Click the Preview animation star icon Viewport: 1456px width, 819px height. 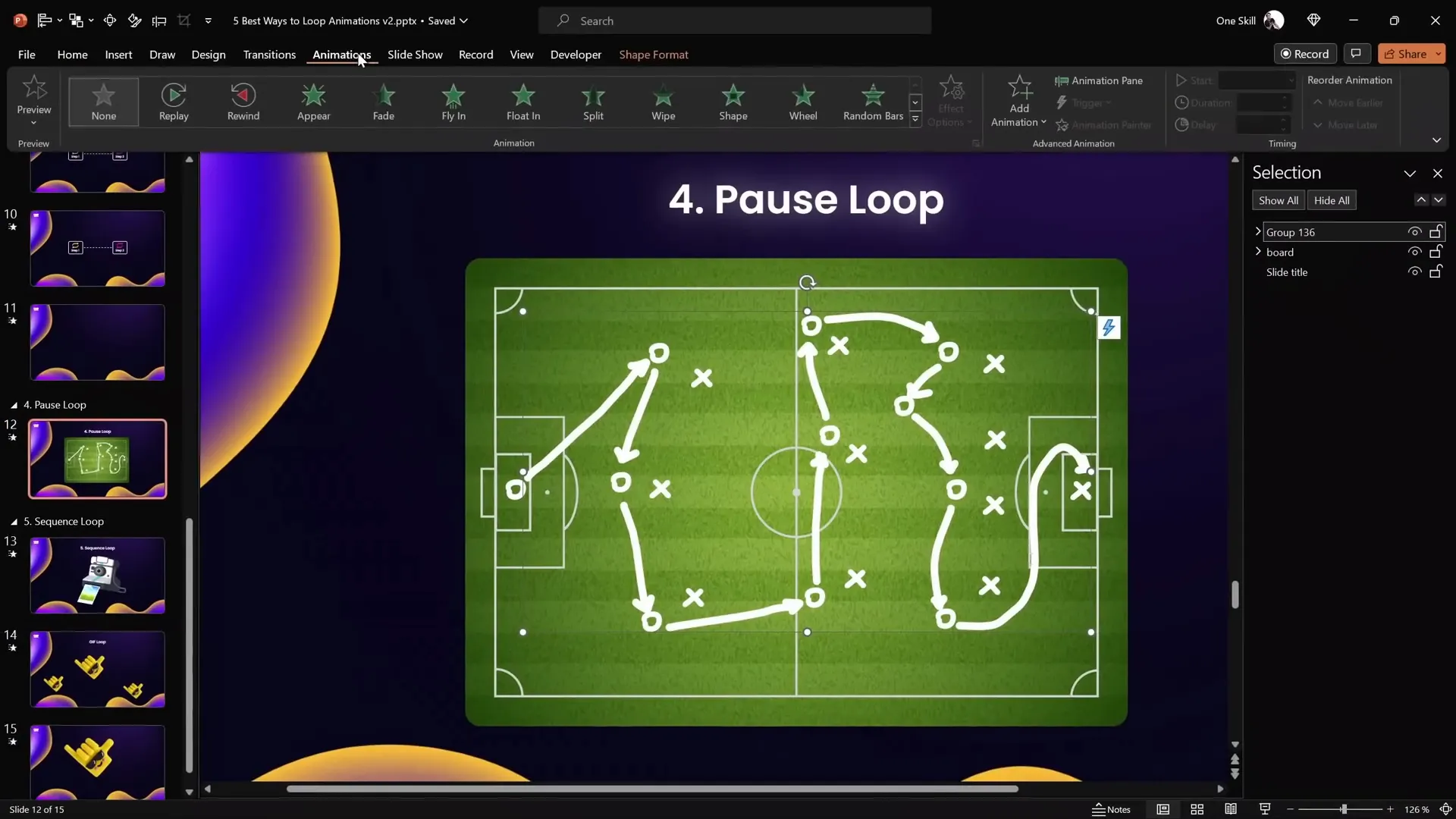(x=34, y=88)
